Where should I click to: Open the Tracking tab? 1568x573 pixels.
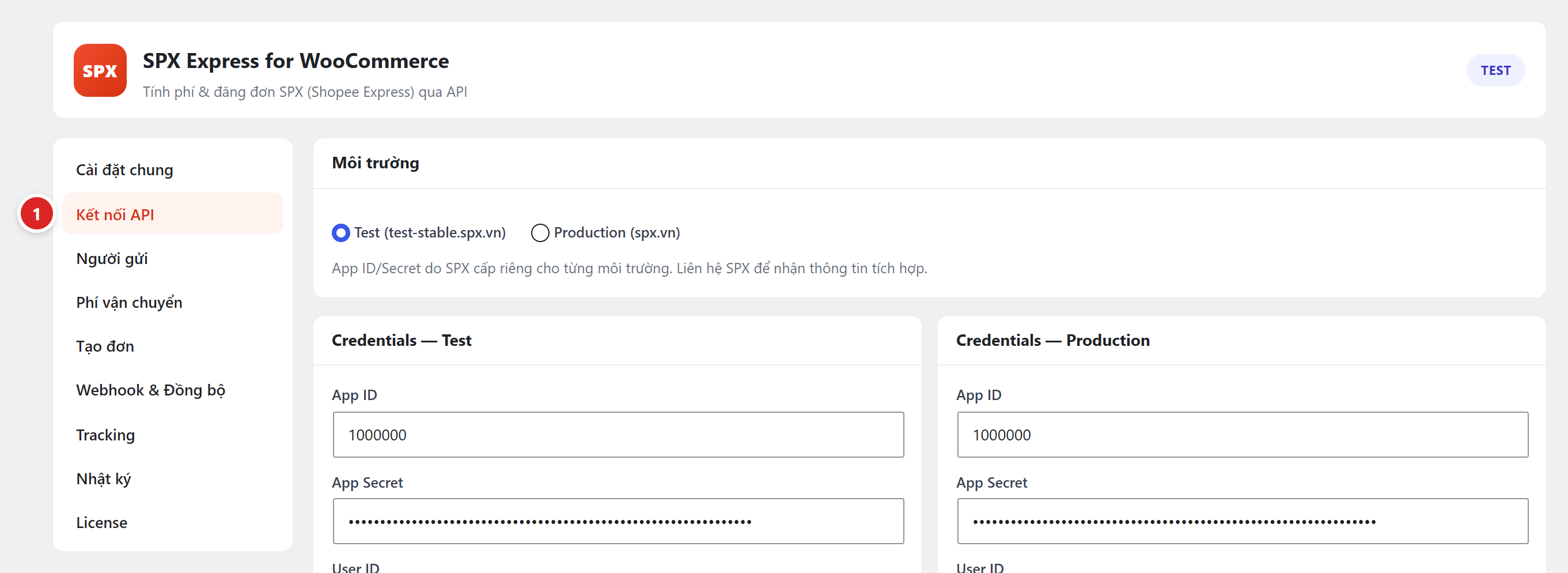pos(172,435)
